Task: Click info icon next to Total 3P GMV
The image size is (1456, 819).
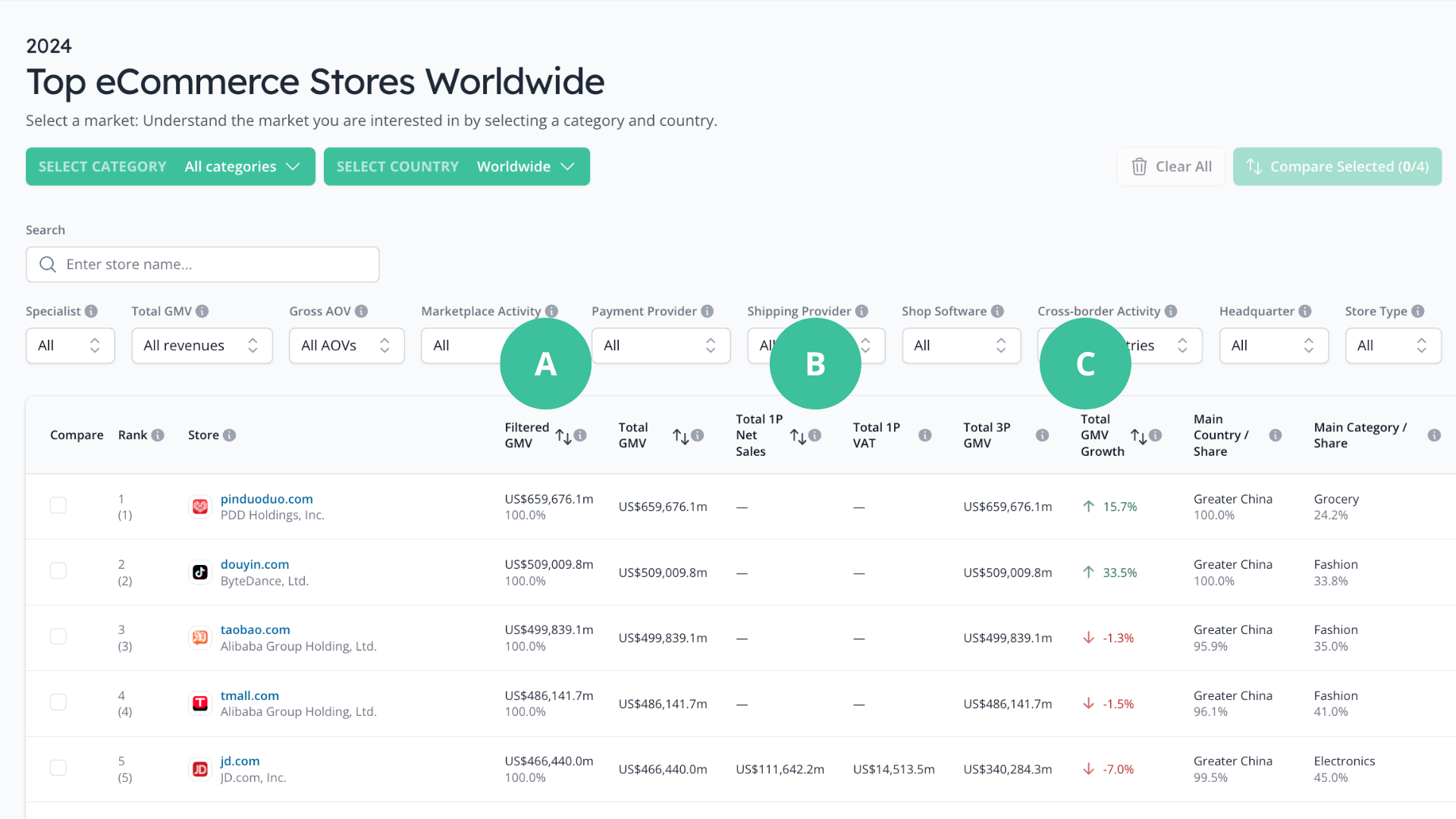Action: coord(1042,435)
